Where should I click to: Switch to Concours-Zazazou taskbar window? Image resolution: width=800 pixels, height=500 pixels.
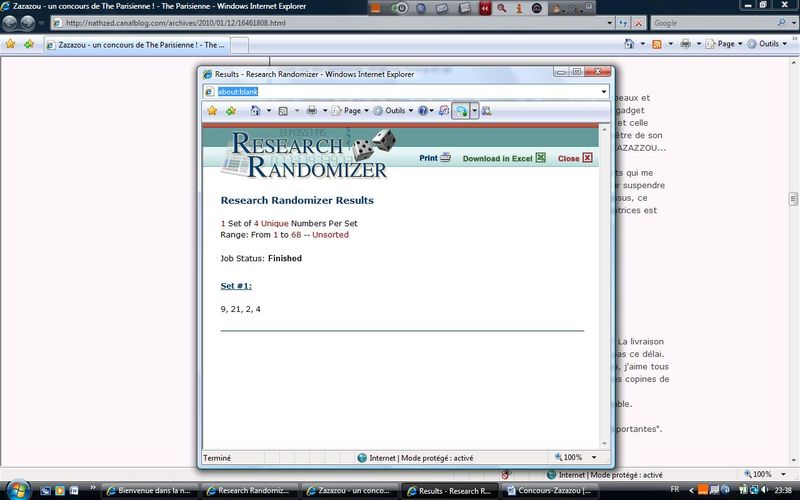pyautogui.click(x=552, y=491)
